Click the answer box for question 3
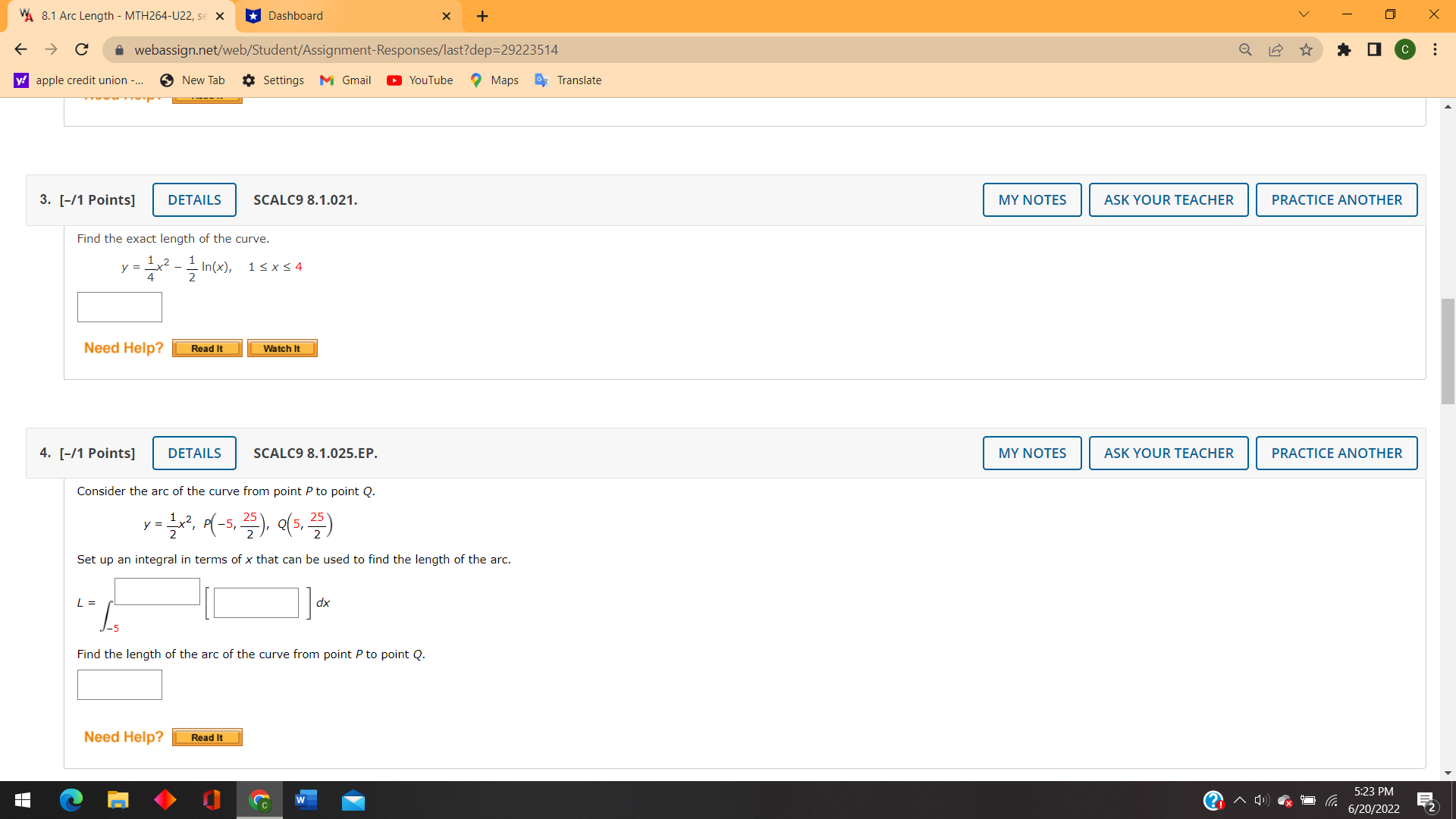Viewport: 1456px width, 819px height. pyautogui.click(x=120, y=307)
